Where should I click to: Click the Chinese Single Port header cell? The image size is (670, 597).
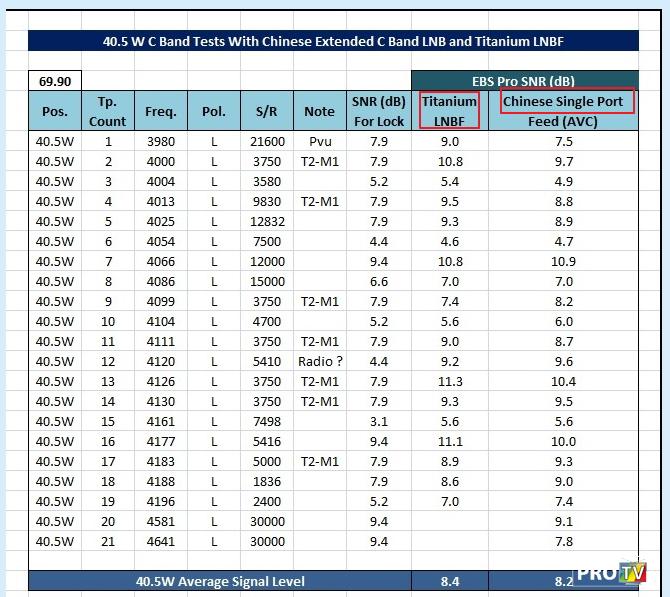(x=562, y=102)
